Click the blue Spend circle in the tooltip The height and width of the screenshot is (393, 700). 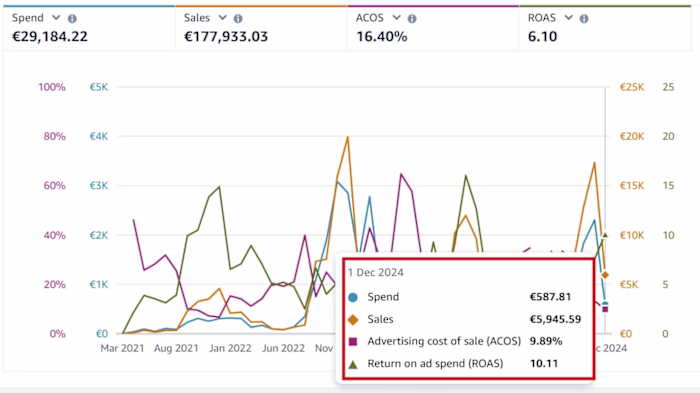point(353,297)
